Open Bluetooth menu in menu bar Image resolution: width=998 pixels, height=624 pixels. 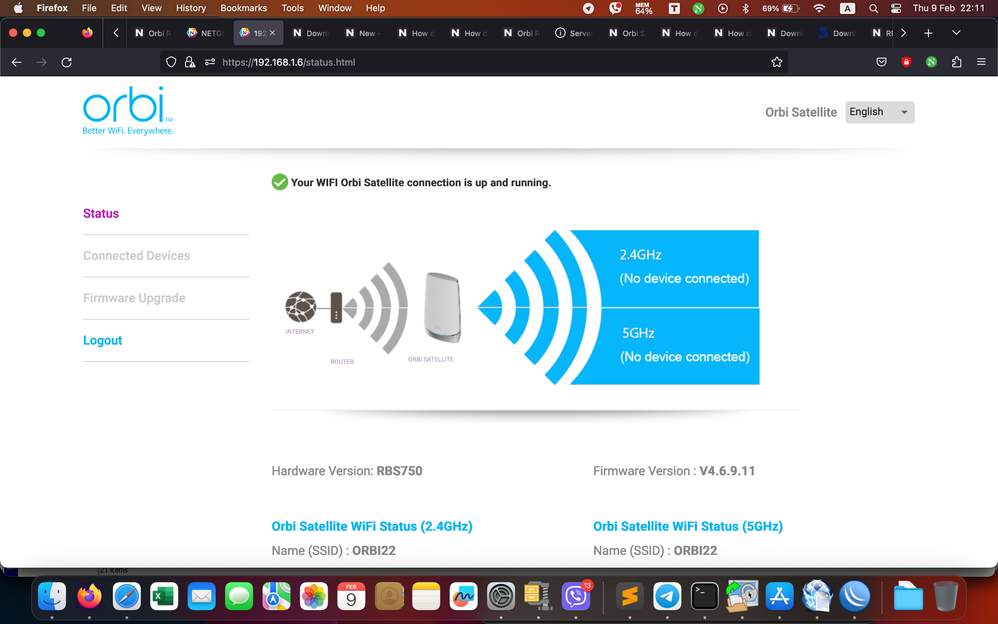pos(745,8)
